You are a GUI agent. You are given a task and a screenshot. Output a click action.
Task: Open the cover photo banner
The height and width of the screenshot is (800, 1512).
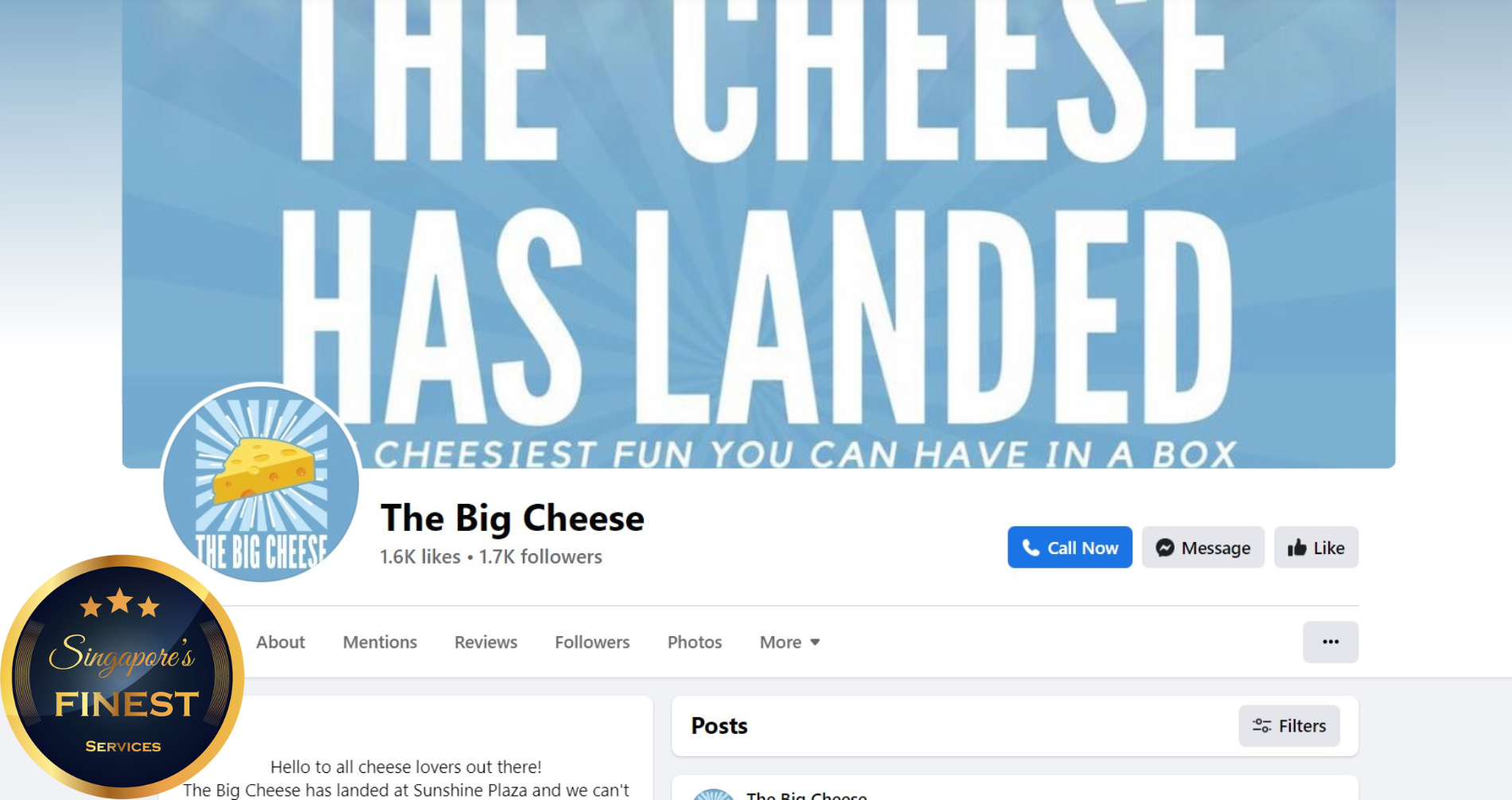click(x=758, y=234)
